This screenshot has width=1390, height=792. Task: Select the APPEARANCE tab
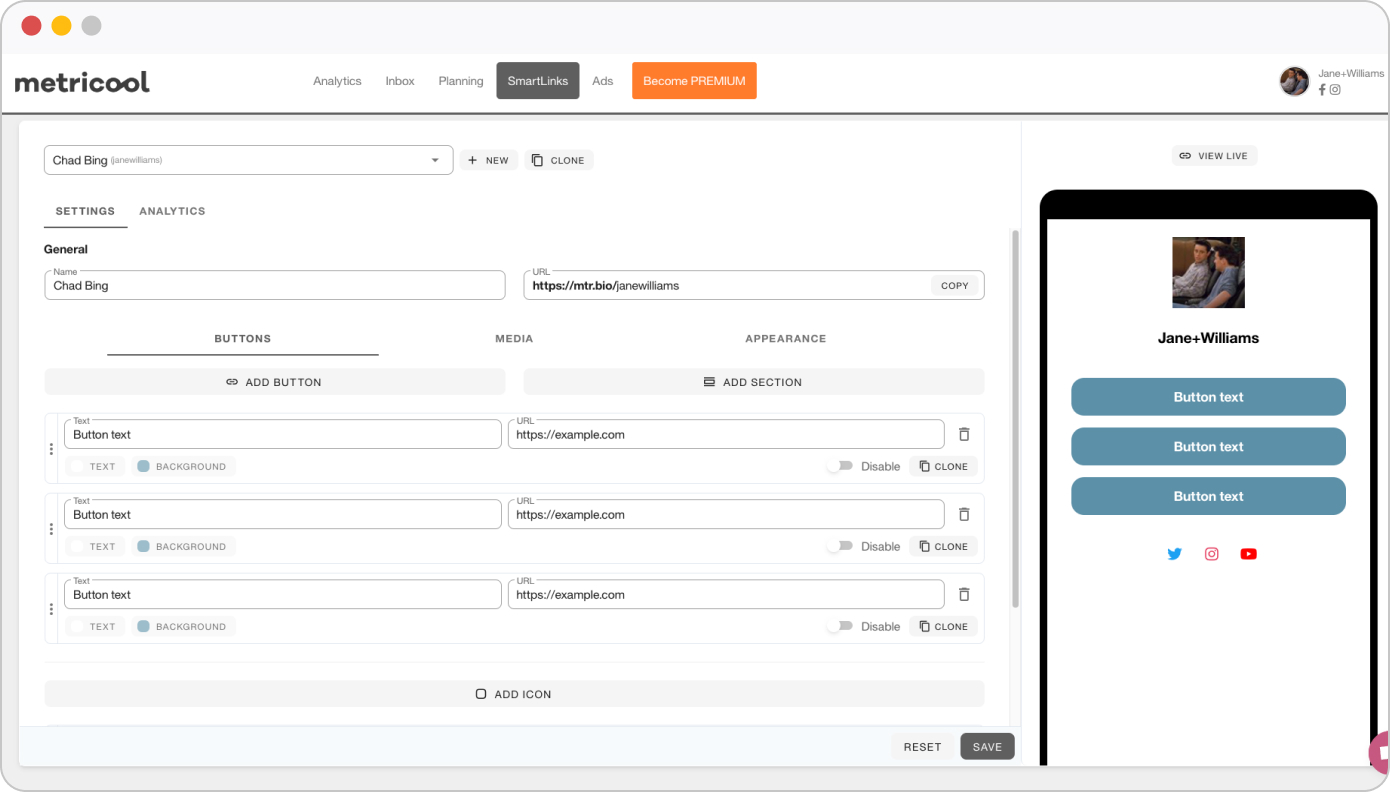(786, 339)
